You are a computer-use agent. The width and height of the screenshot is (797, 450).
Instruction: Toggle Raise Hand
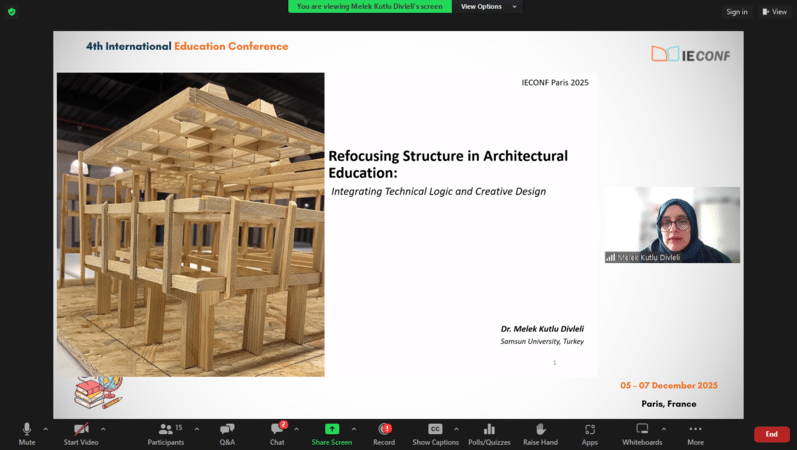point(540,432)
